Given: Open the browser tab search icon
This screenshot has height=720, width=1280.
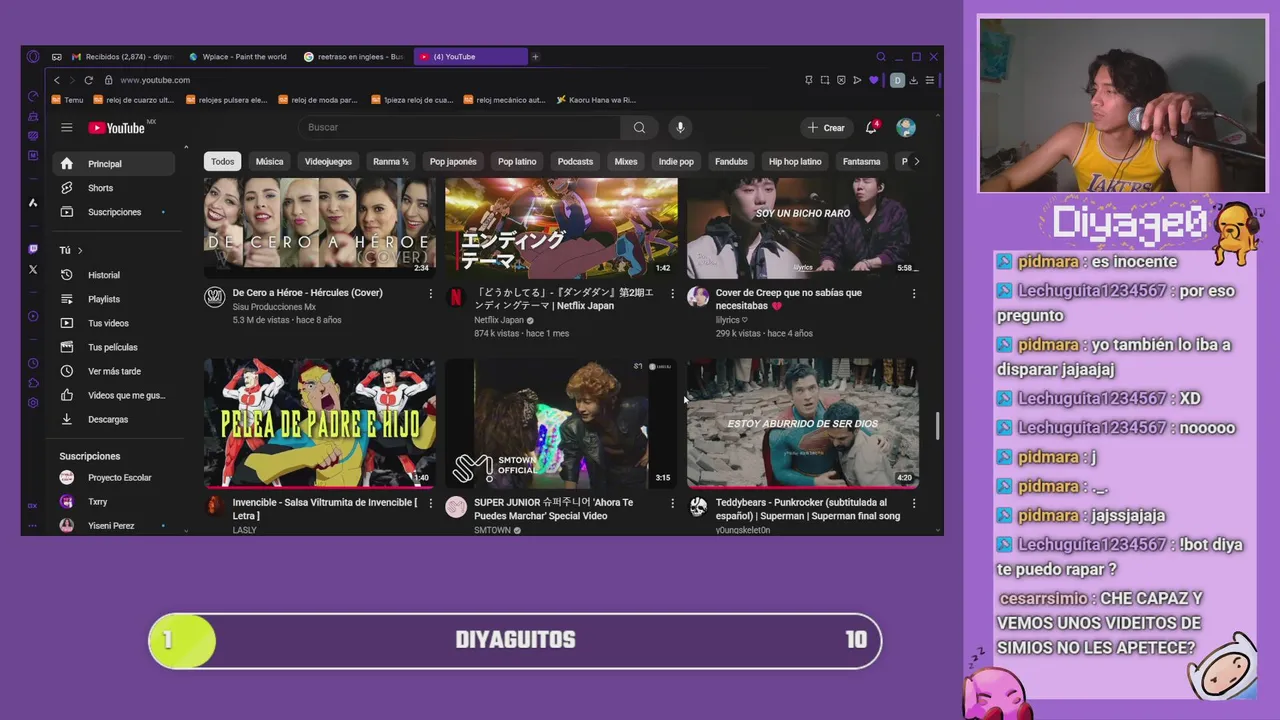Looking at the screenshot, I should (880, 57).
